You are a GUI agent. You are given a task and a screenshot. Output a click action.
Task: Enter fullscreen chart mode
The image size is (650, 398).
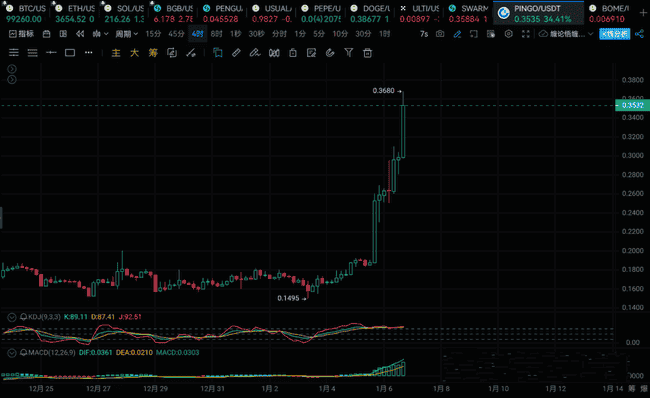(526, 34)
